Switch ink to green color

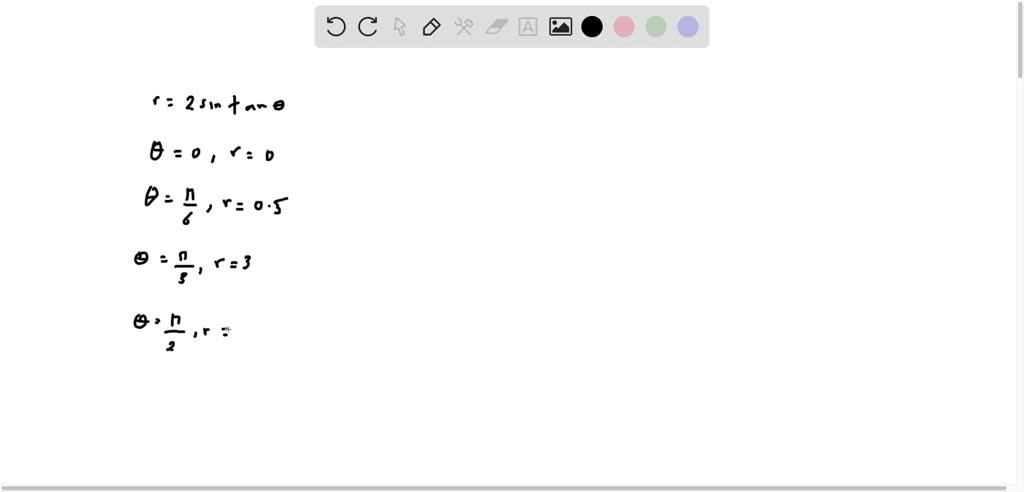pyautogui.click(x=656, y=27)
